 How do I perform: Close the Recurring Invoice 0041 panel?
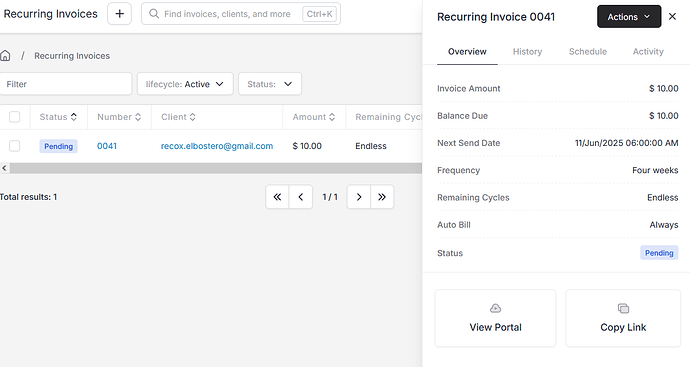672,16
